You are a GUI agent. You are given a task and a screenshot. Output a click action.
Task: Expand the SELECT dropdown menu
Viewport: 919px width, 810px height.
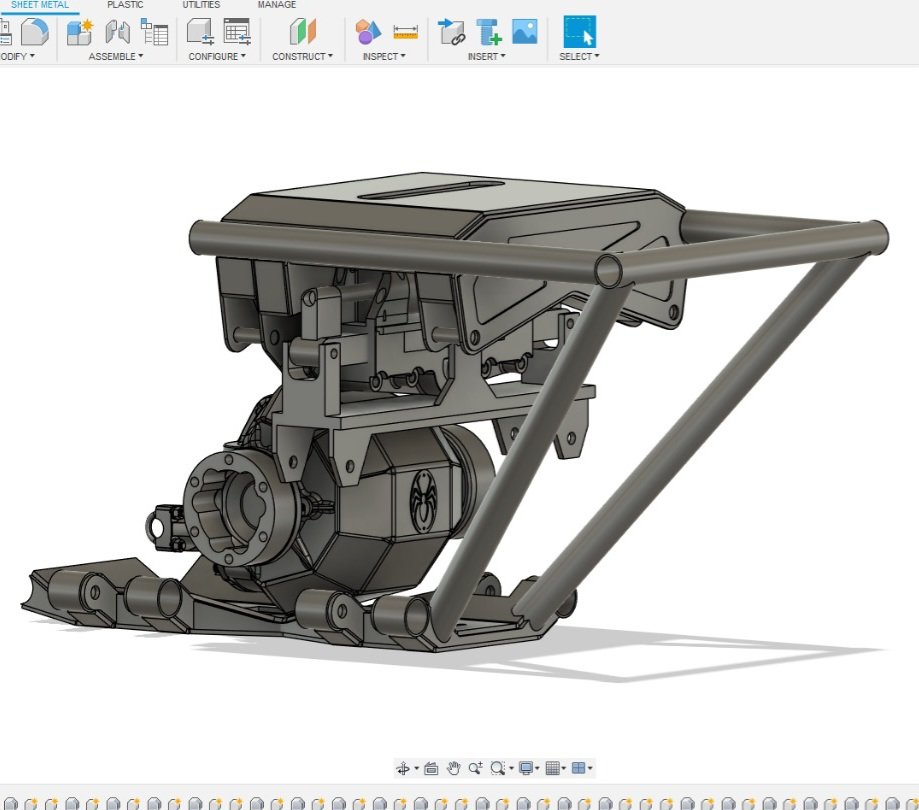(x=579, y=56)
